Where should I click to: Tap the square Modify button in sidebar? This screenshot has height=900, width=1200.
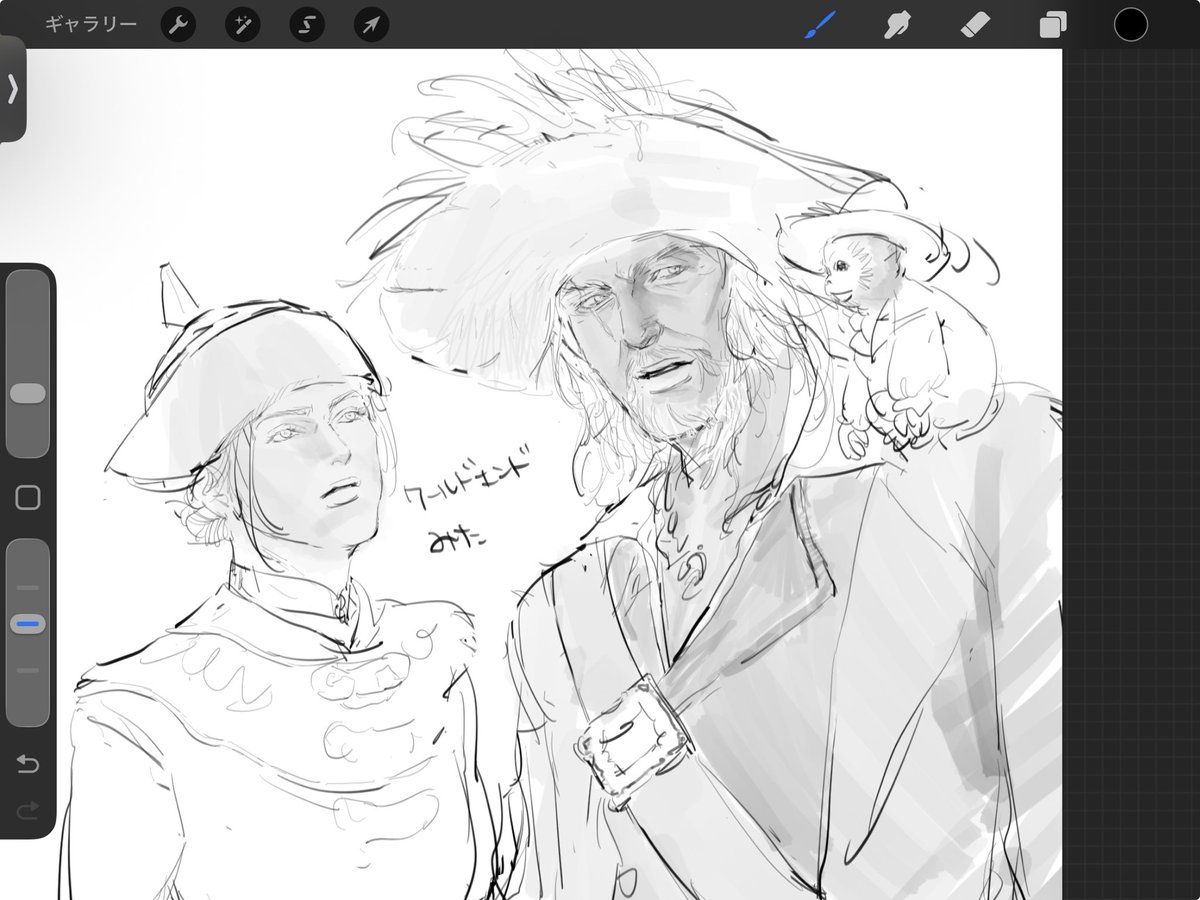coord(28,497)
